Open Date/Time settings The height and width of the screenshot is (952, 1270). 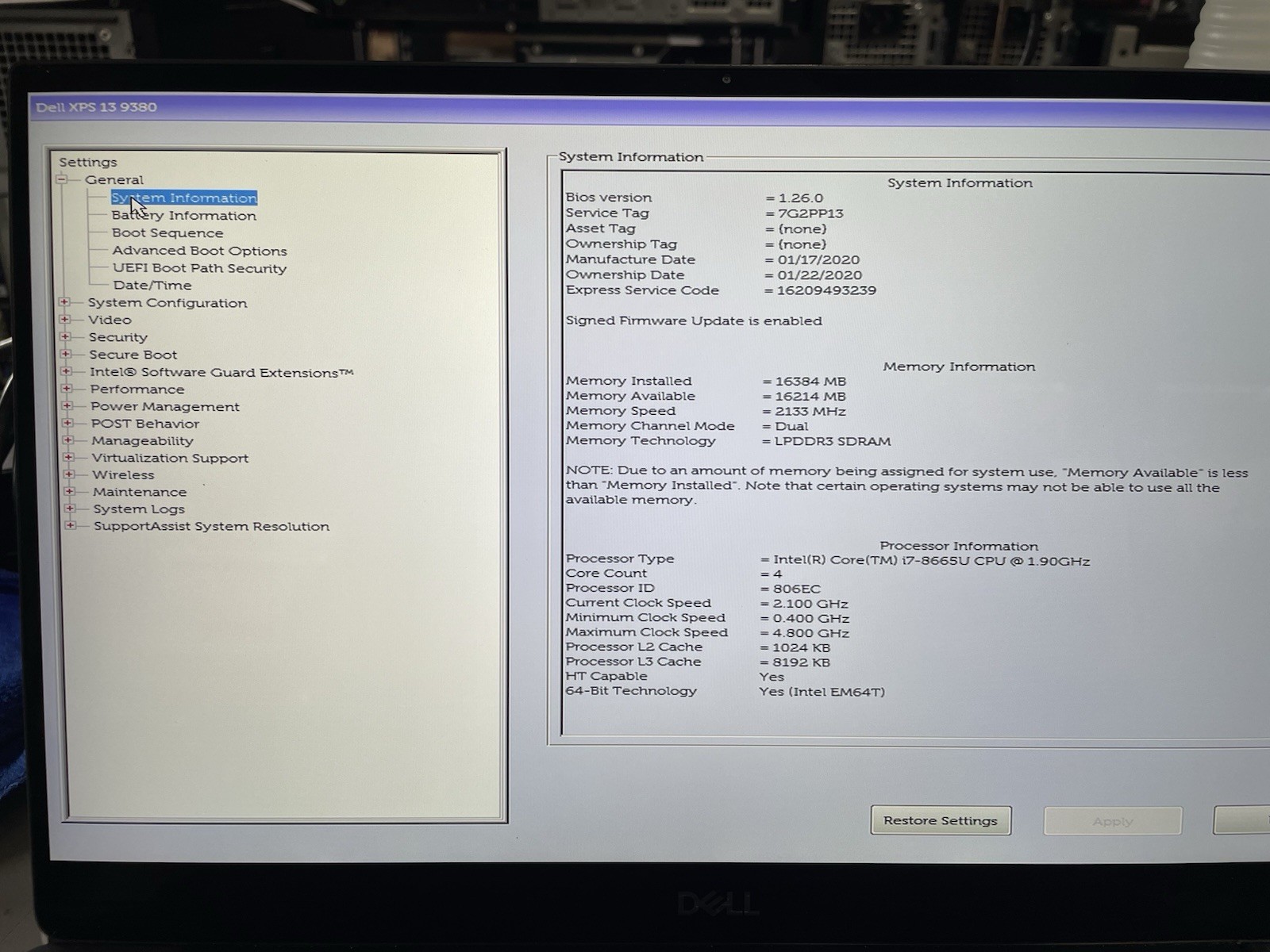152,285
